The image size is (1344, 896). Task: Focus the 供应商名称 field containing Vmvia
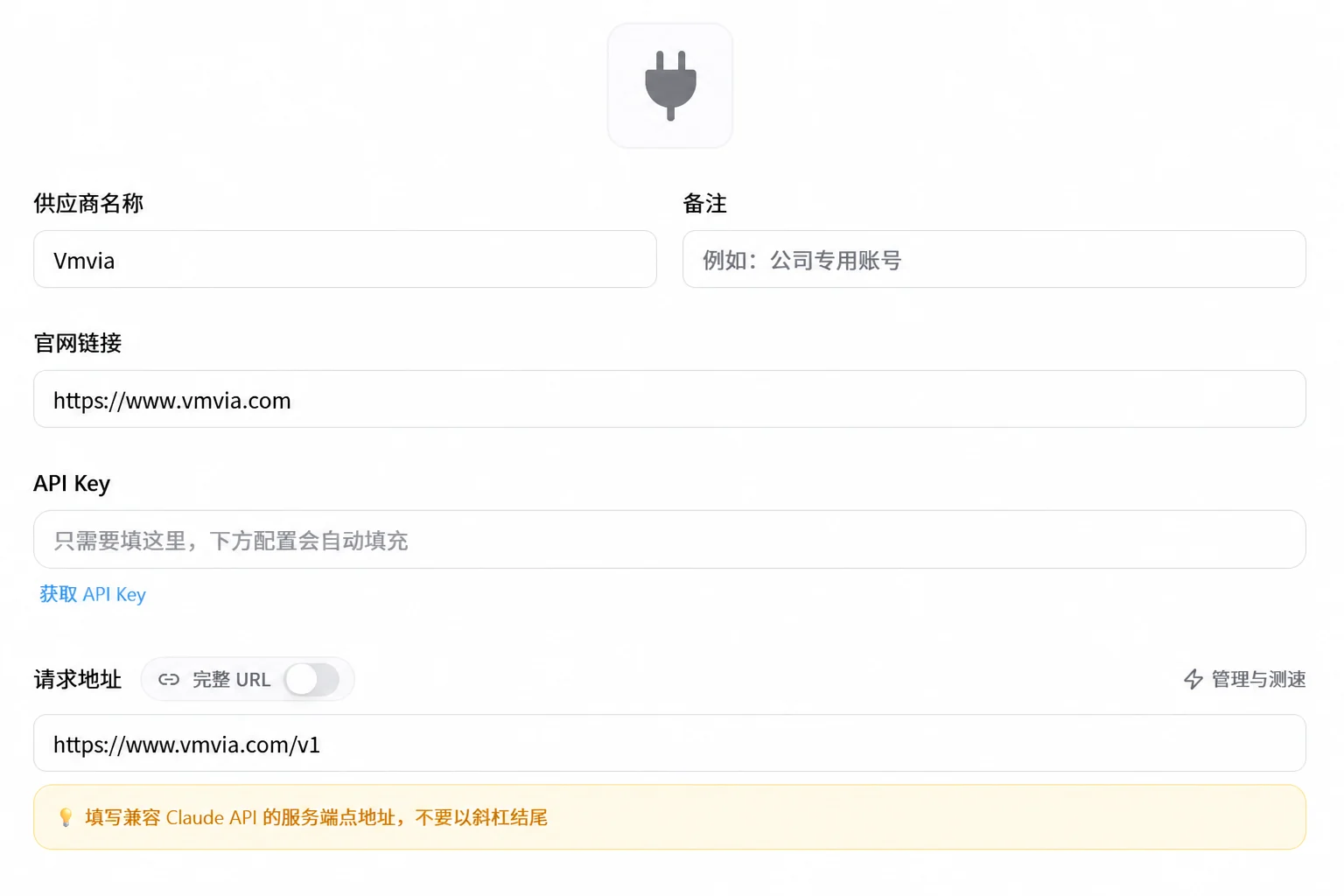click(x=345, y=259)
